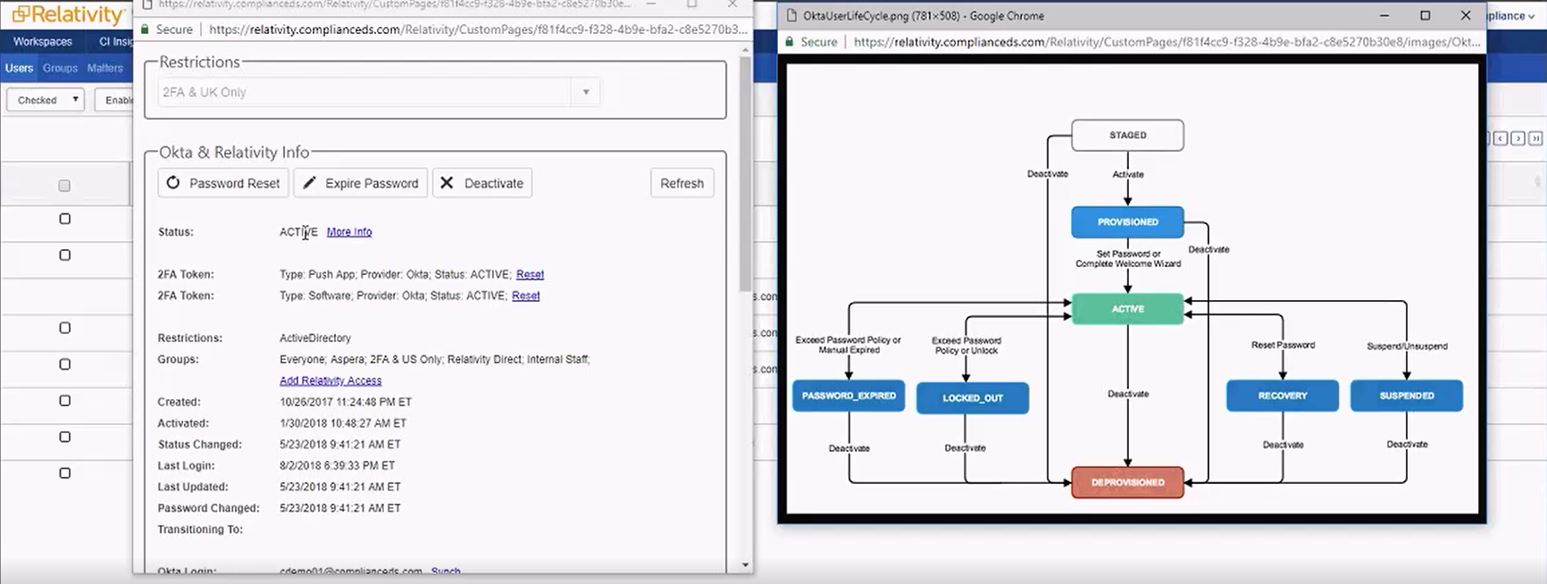Viewport: 1547px width, 584px height.
Task: Click the popup scrollbar down arrow
Action: click(x=745, y=565)
